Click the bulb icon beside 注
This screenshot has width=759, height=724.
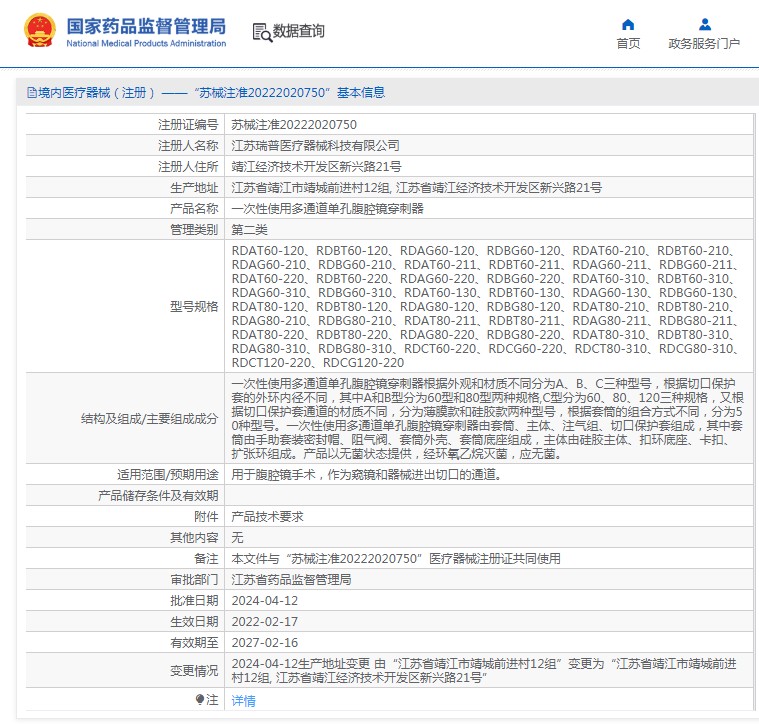(x=200, y=699)
